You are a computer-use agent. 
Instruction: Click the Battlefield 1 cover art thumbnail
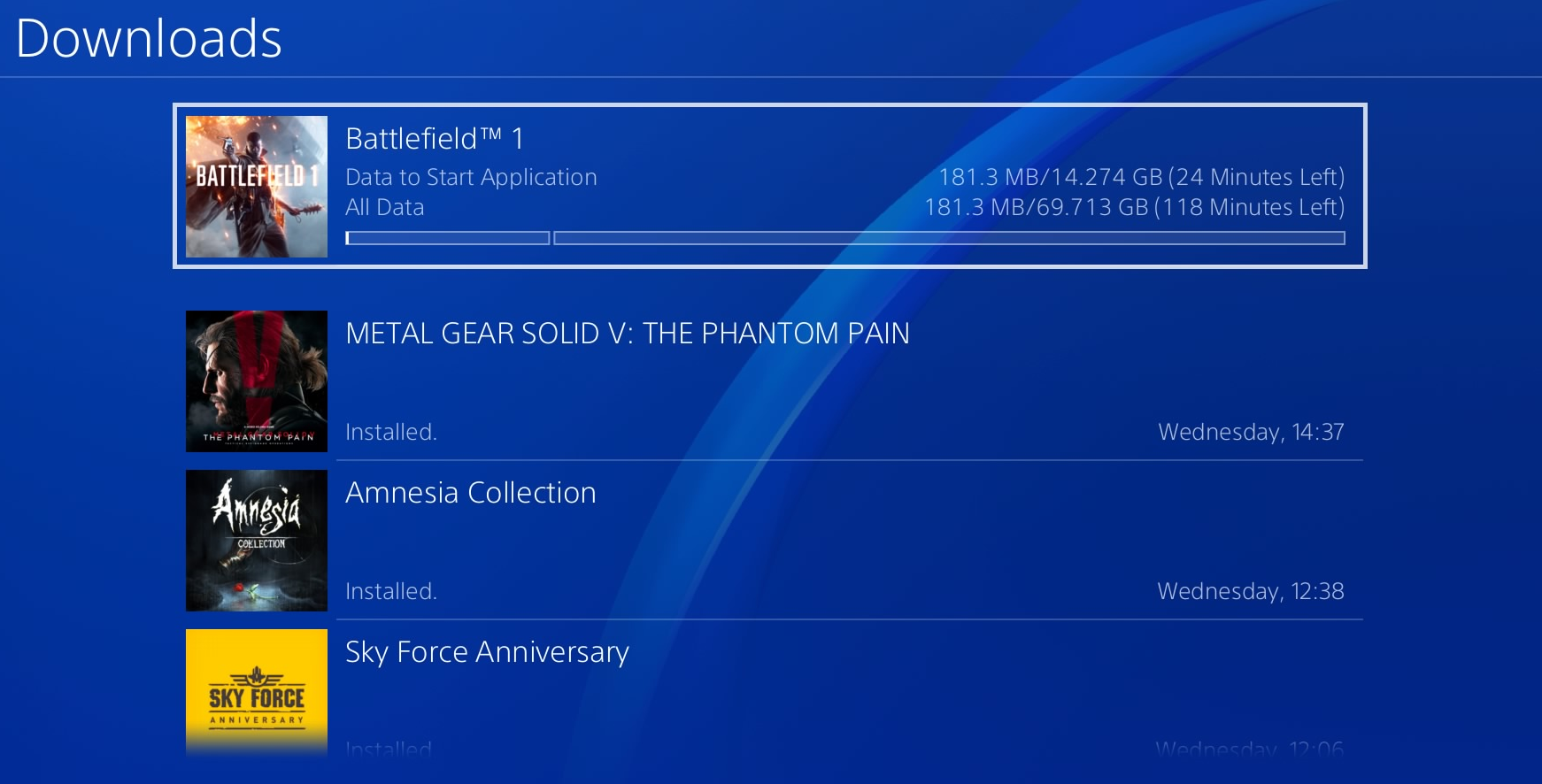pyautogui.click(x=257, y=187)
